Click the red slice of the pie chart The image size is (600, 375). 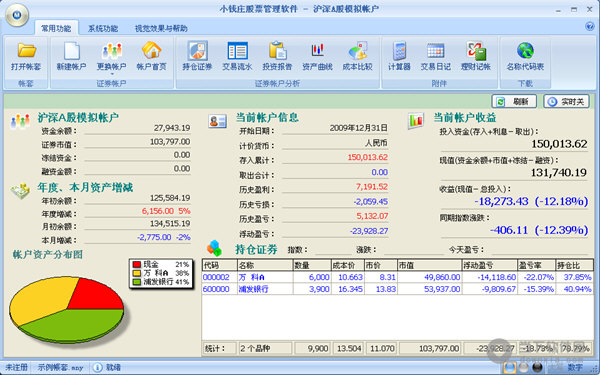click(x=96, y=295)
